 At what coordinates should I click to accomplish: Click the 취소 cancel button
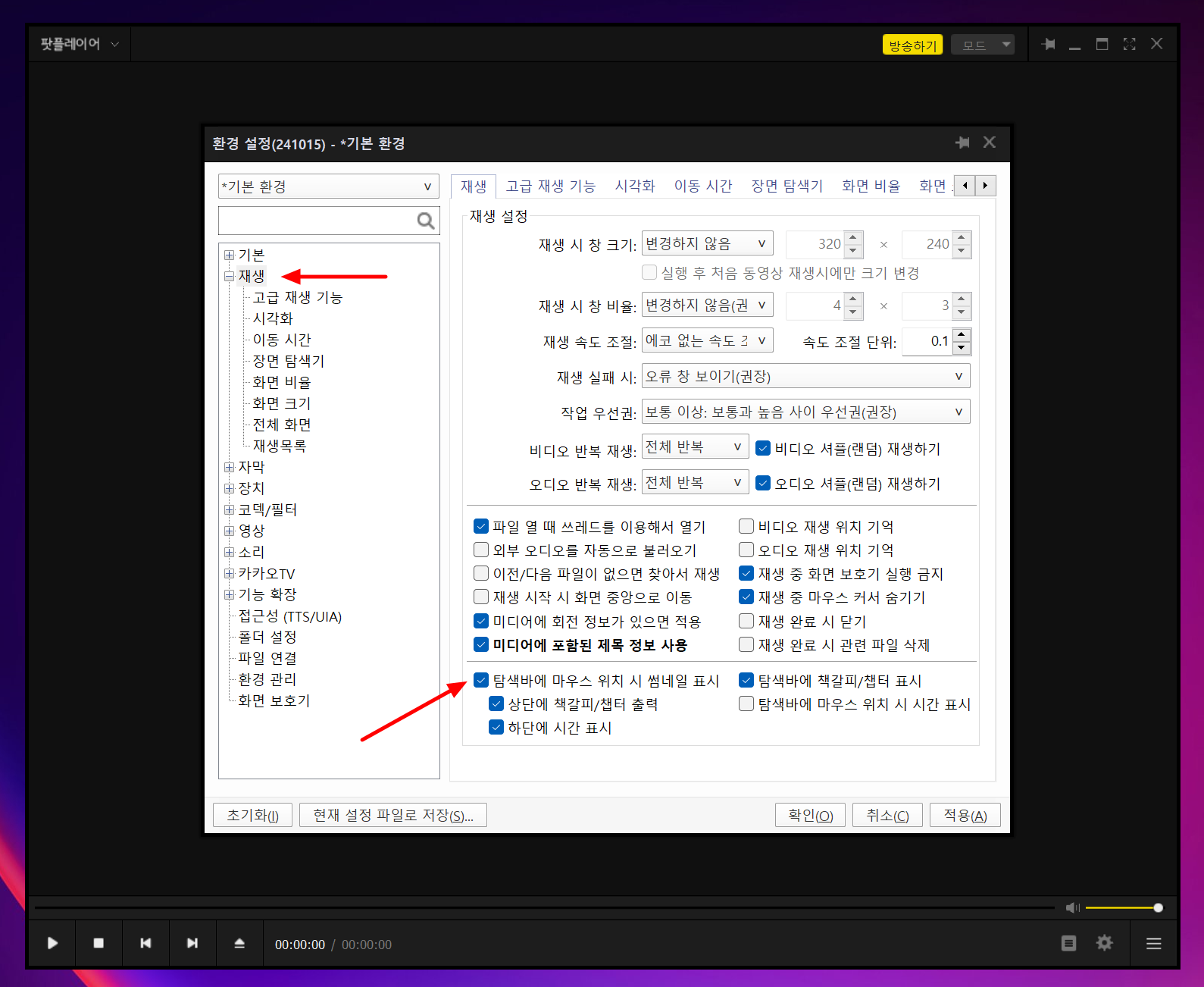887,815
